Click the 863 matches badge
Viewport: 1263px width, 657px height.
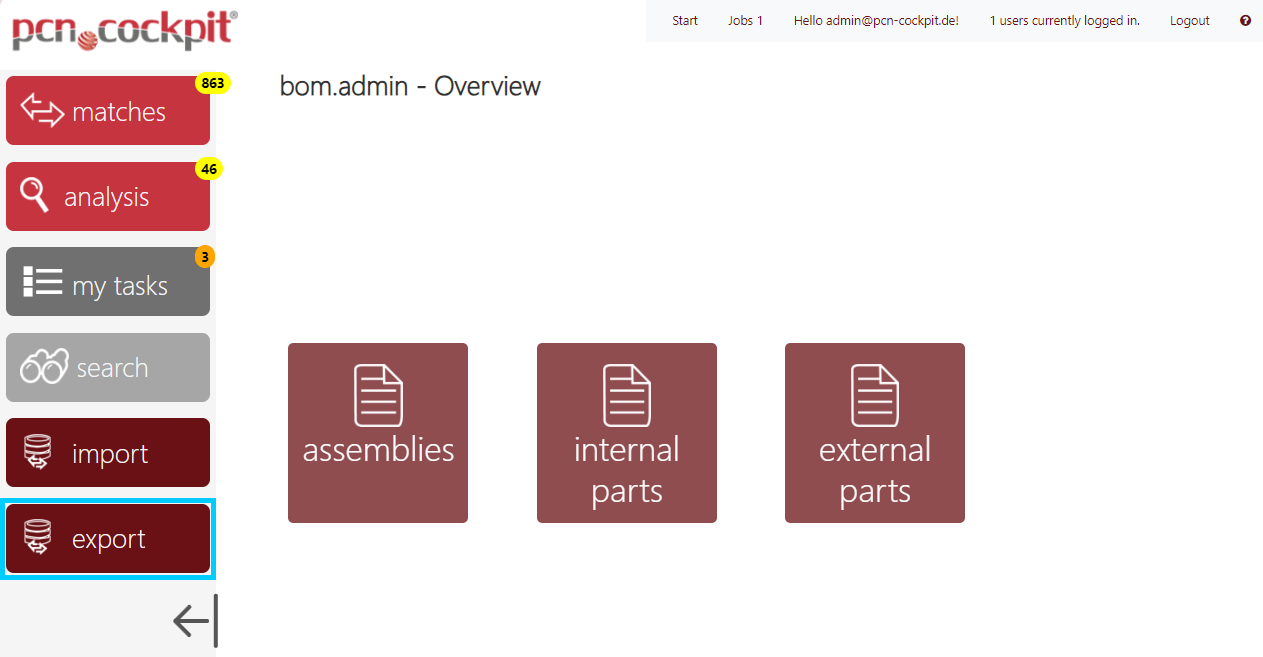pyautogui.click(x=212, y=83)
